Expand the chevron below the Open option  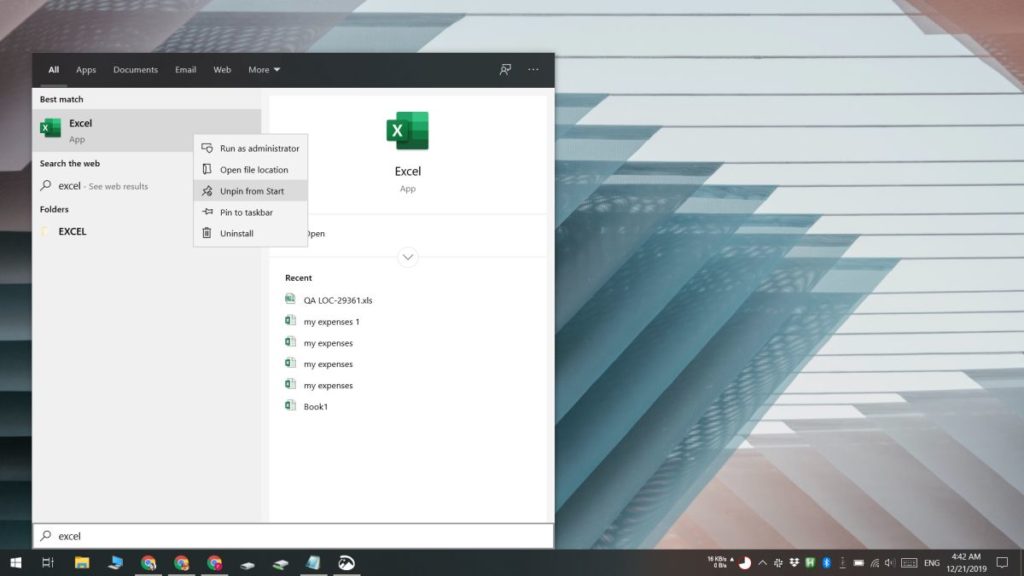[x=407, y=257]
